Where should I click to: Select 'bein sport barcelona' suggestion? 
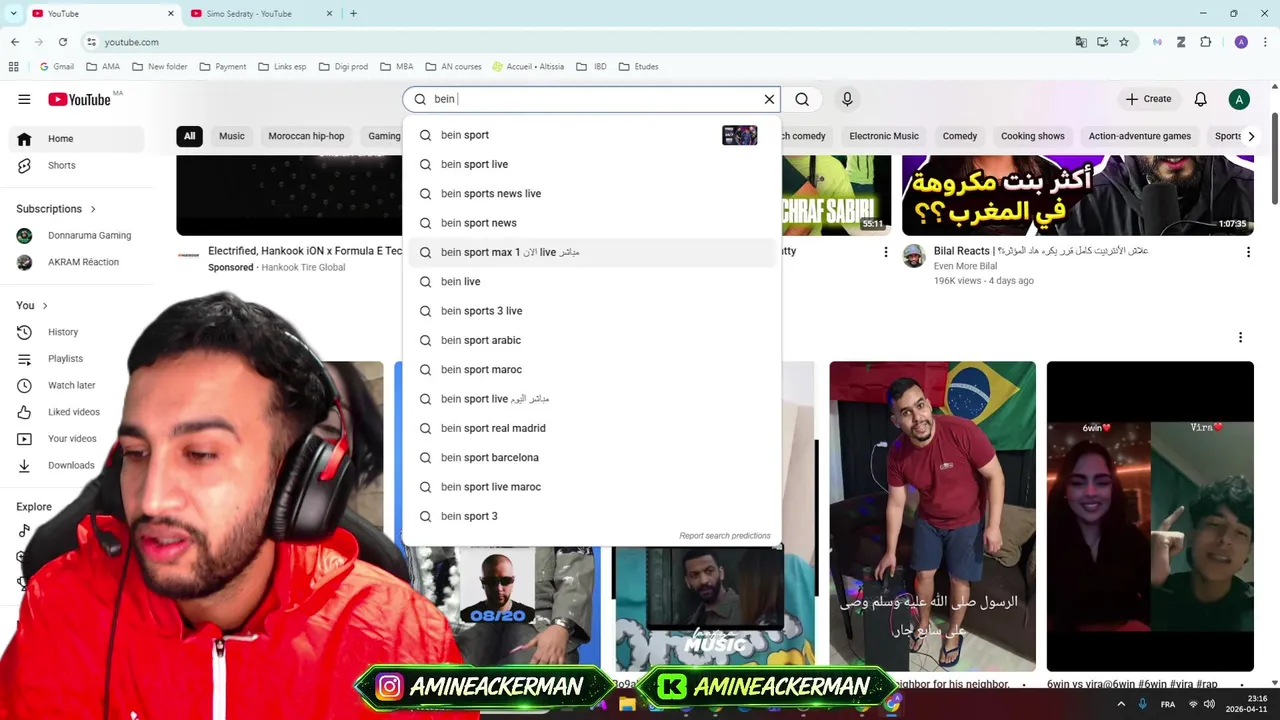pos(591,458)
